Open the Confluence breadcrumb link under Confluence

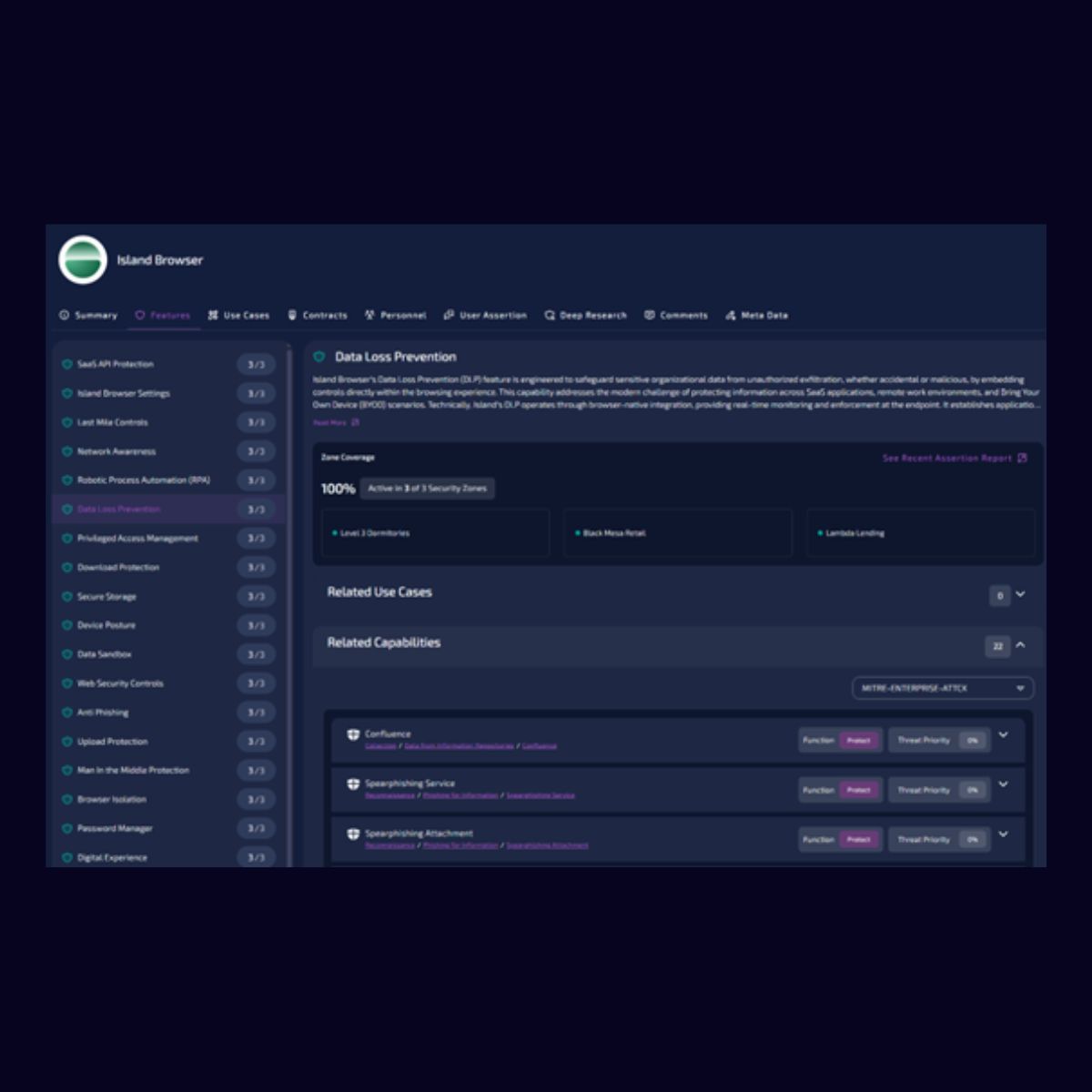[x=540, y=746]
